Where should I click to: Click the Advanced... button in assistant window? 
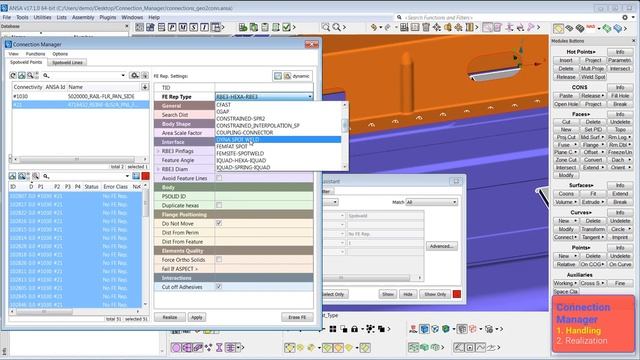[x=441, y=246]
